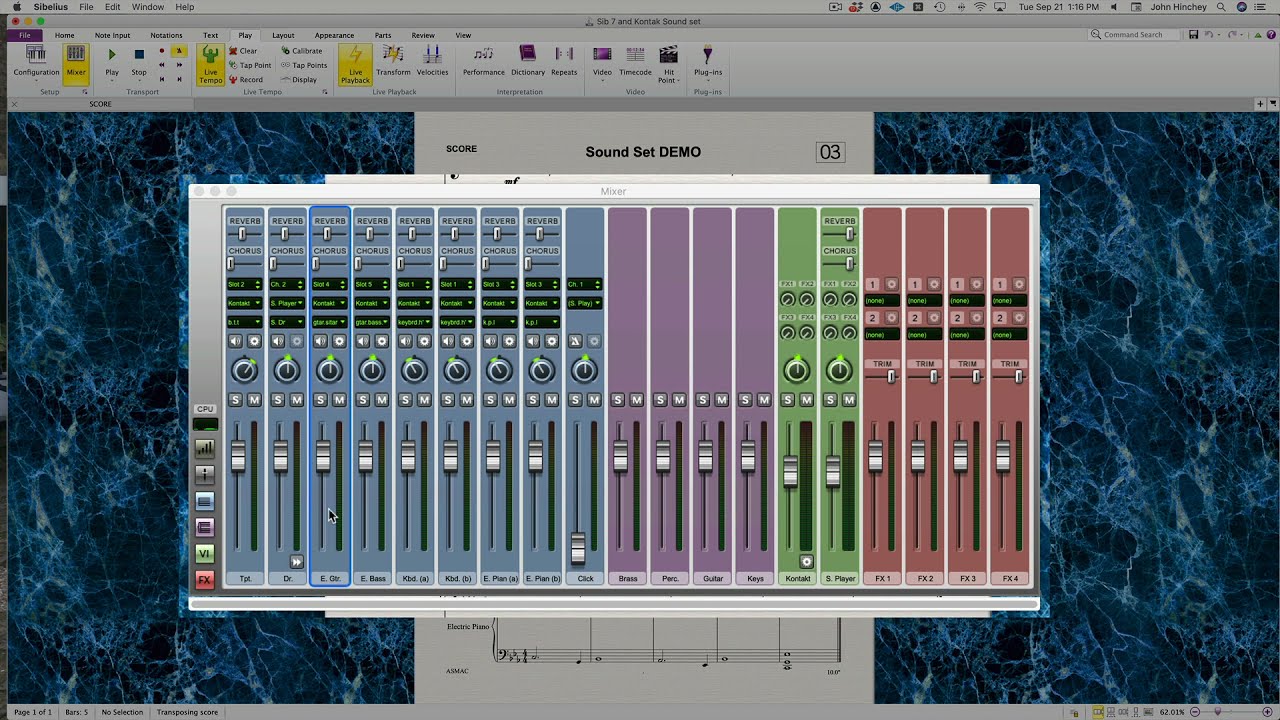Solo the Tpt. channel
The image size is (1280, 720).
coord(236,400)
